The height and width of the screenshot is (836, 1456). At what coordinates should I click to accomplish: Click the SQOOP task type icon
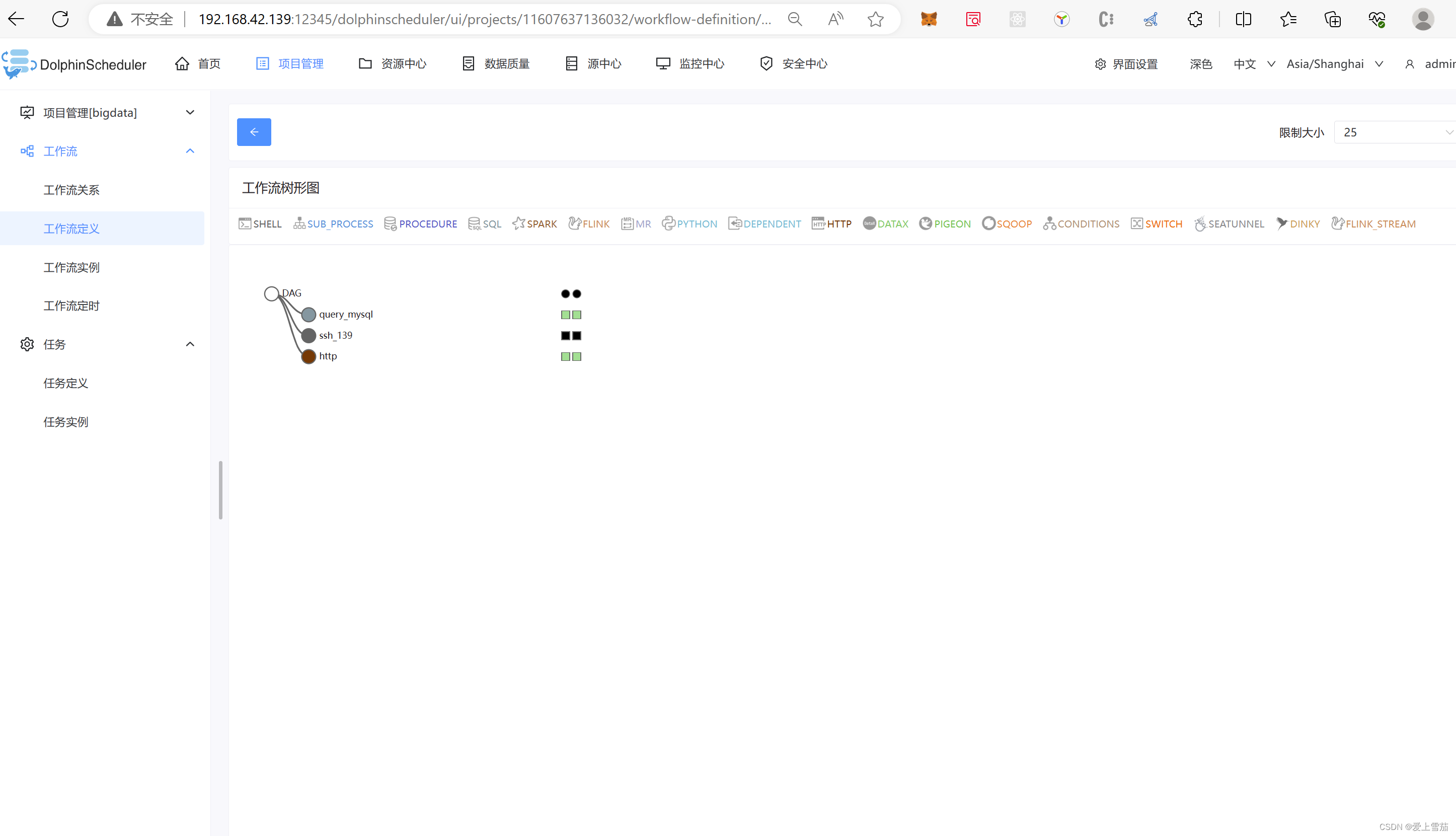988,224
